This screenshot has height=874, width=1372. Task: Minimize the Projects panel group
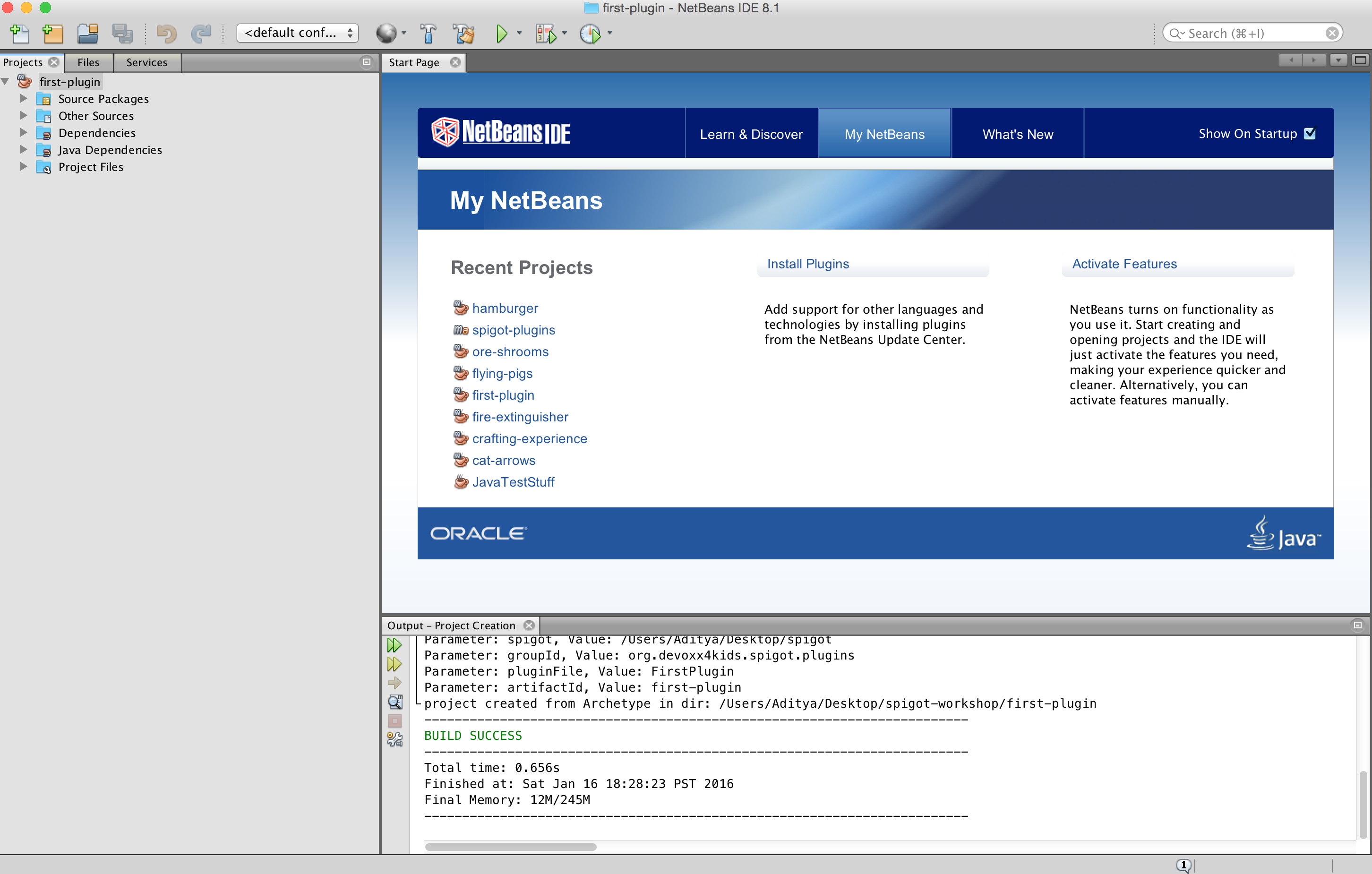pyautogui.click(x=366, y=61)
